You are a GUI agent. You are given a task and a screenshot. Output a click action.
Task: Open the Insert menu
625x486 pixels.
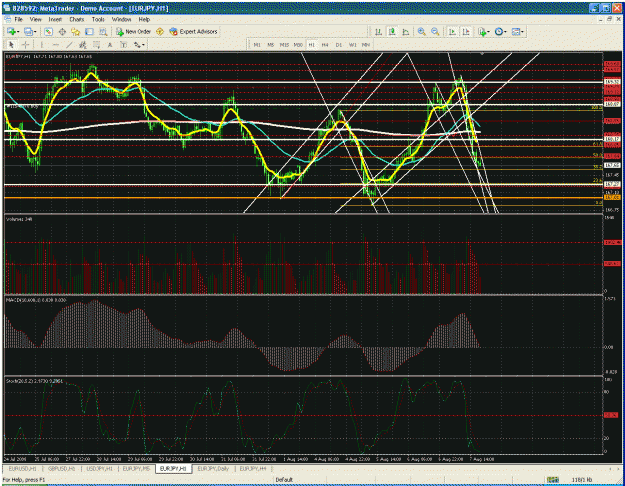coord(55,19)
